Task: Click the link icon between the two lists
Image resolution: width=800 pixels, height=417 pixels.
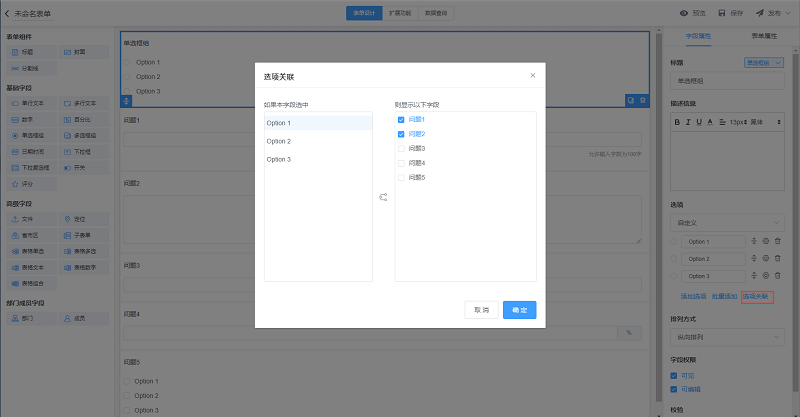Action: [x=383, y=197]
